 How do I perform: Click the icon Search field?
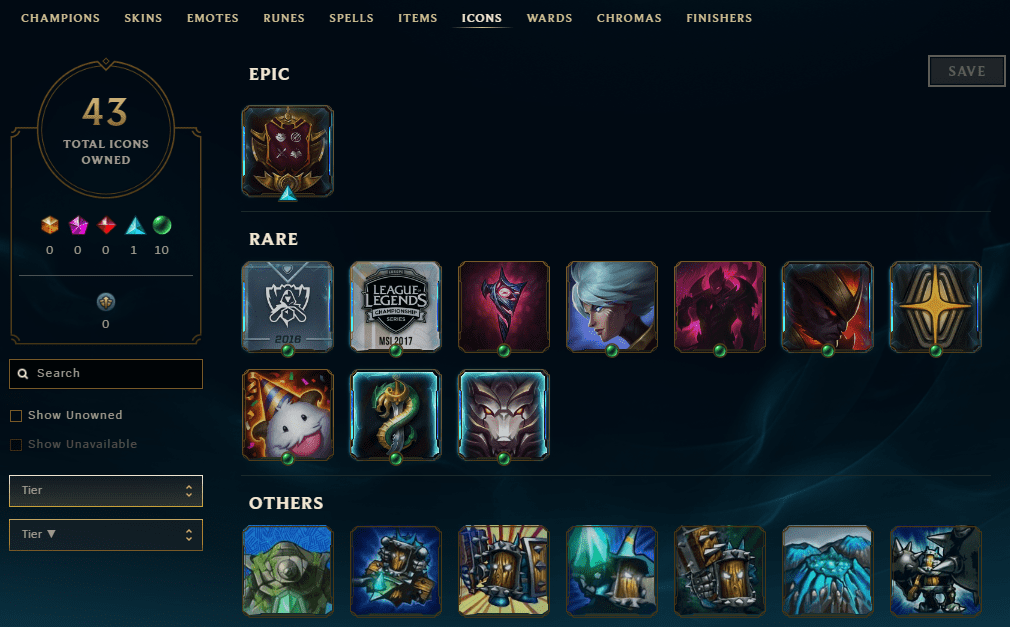[x=106, y=374]
